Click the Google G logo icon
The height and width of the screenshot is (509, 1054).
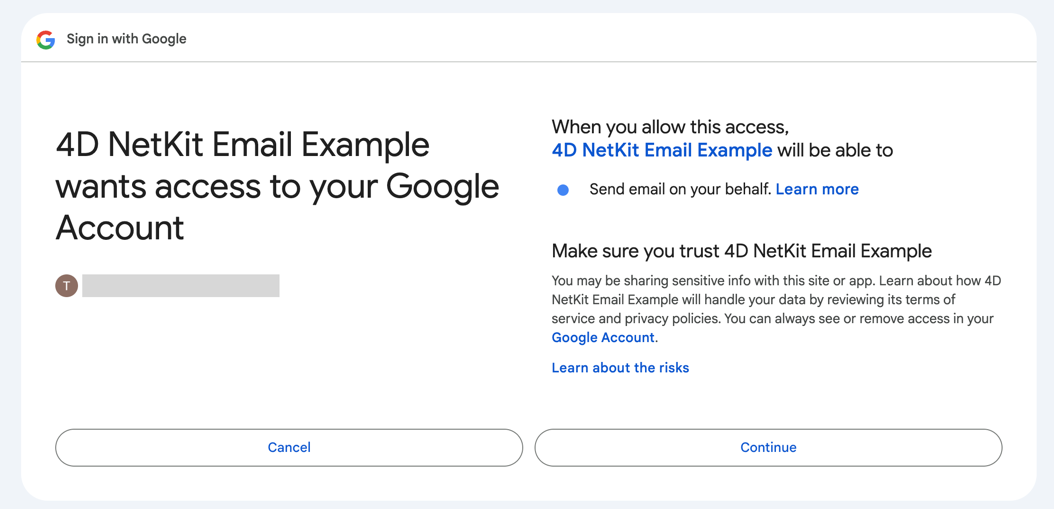[x=46, y=40]
